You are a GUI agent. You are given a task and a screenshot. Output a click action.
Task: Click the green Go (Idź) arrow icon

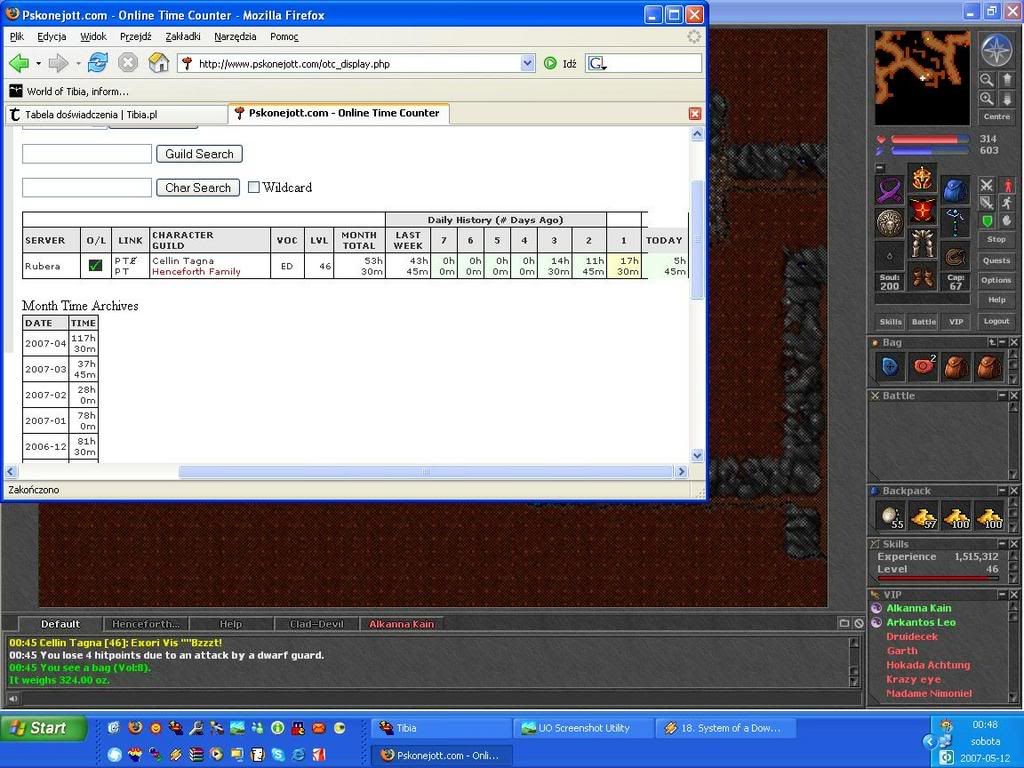tap(550, 63)
